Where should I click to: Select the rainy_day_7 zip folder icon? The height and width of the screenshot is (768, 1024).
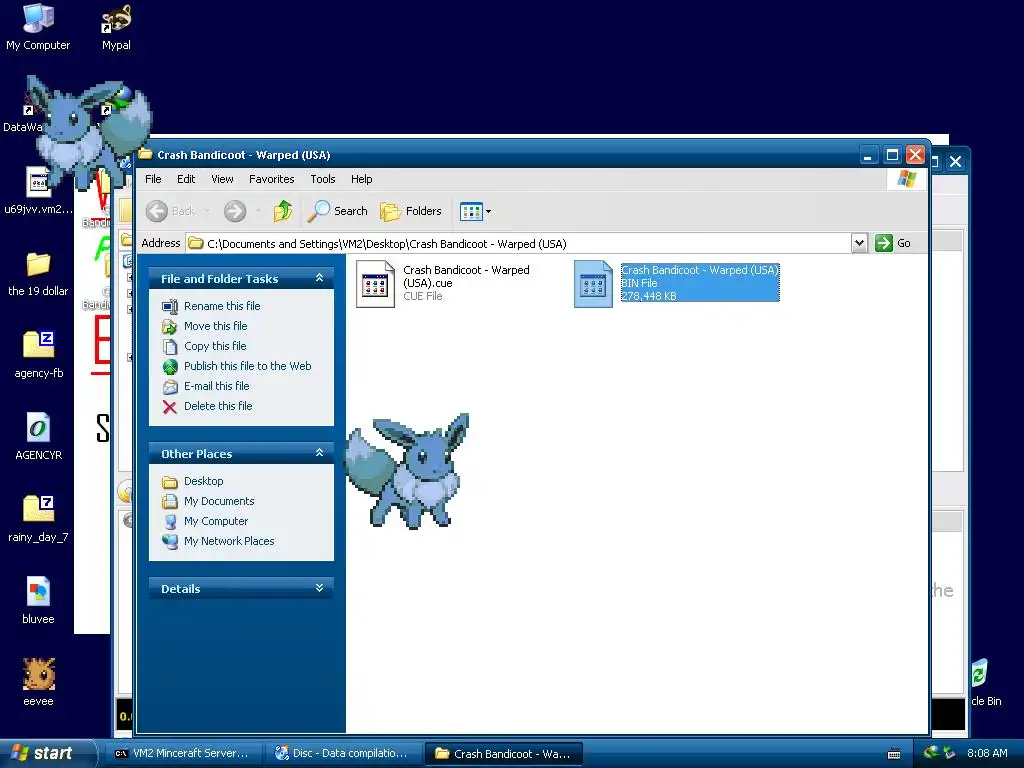pyautogui.click(x=38, y=519)
